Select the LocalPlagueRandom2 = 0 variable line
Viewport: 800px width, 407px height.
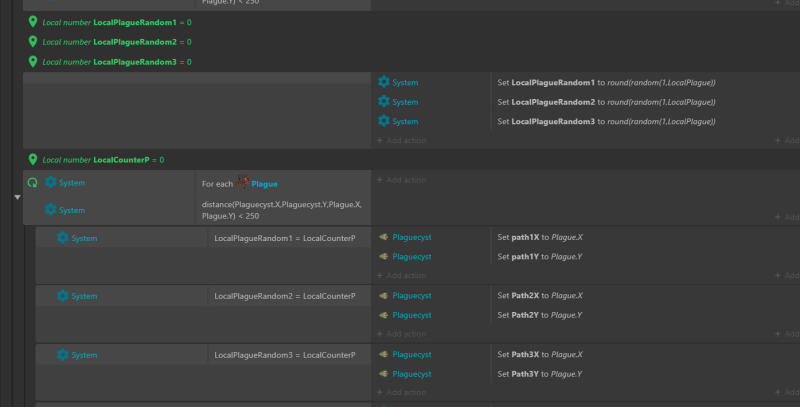click(117, 42)
